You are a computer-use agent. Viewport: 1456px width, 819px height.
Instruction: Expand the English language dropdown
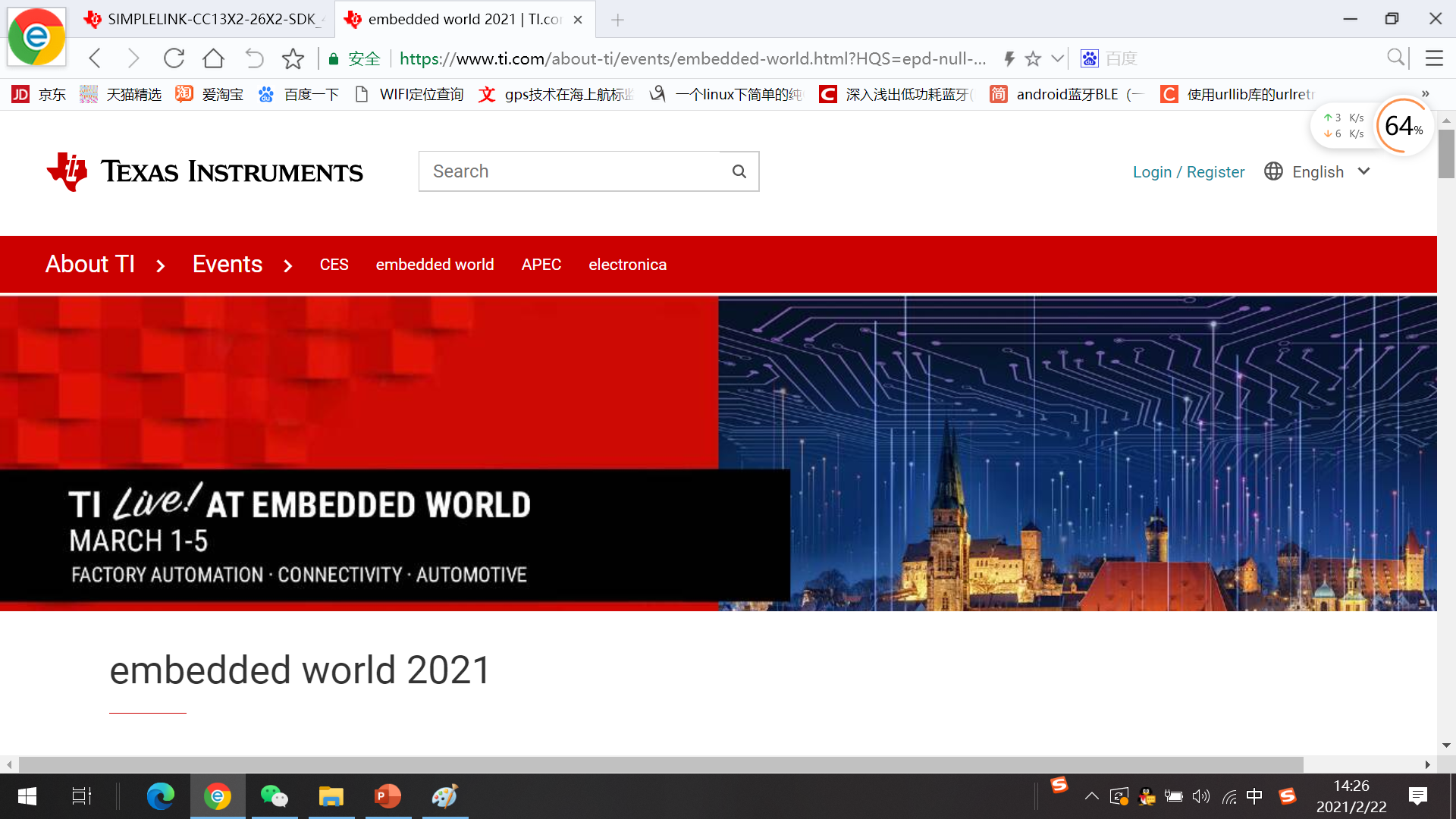pos(1364,171)
